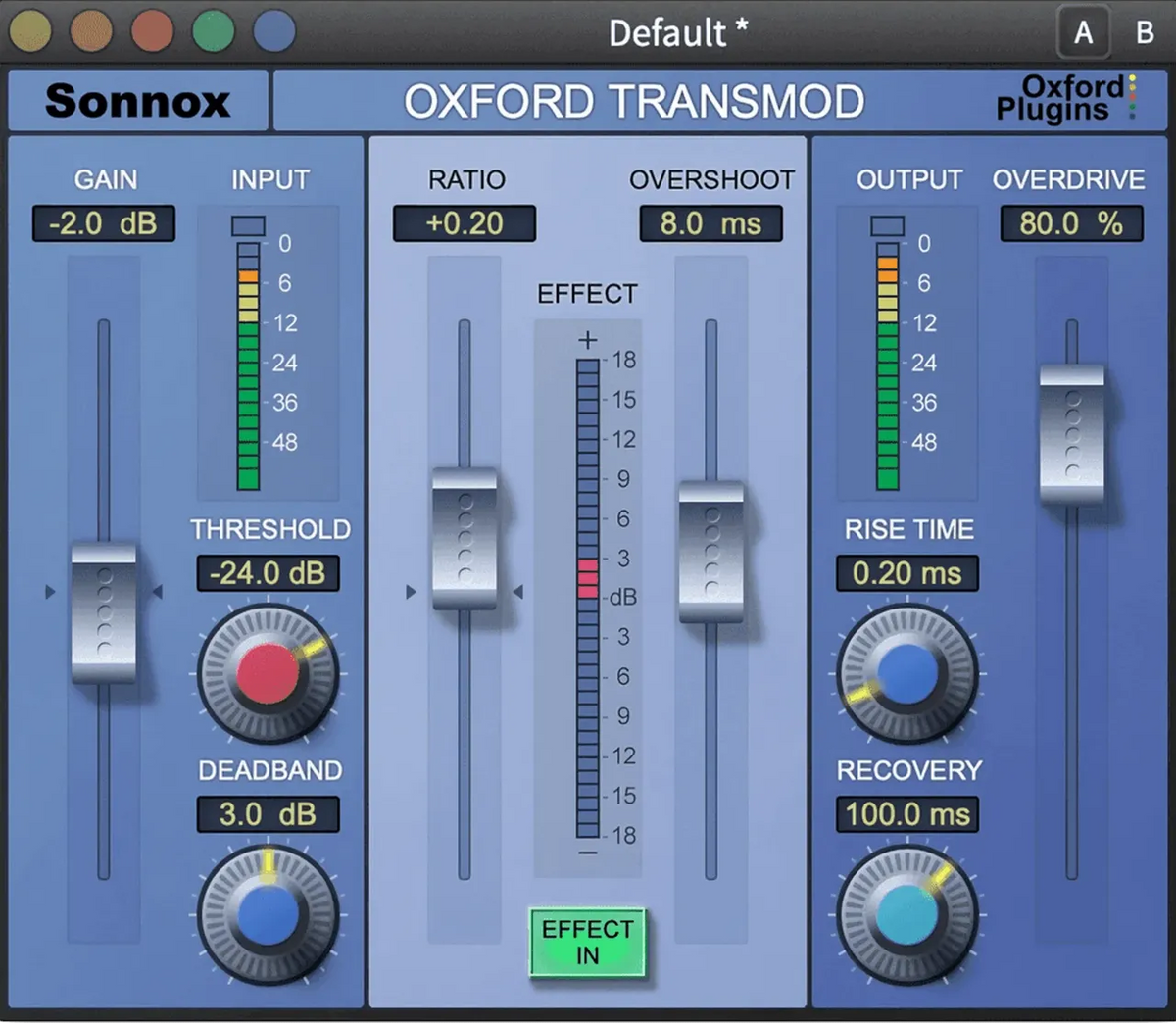The height and width of the screenshot is (1023, 1176).
Task: Click the arrow left of the Ratio slider
Action: tap(411, 592)
